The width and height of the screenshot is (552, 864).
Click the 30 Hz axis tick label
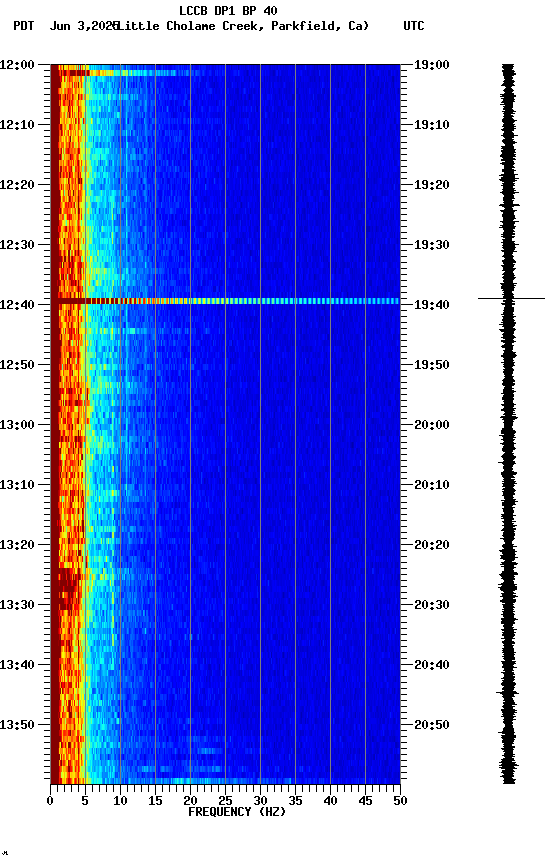point(260,801)
